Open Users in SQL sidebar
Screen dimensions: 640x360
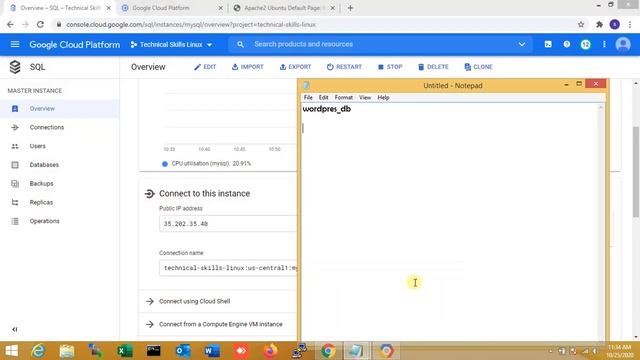(x=60, y=146)
